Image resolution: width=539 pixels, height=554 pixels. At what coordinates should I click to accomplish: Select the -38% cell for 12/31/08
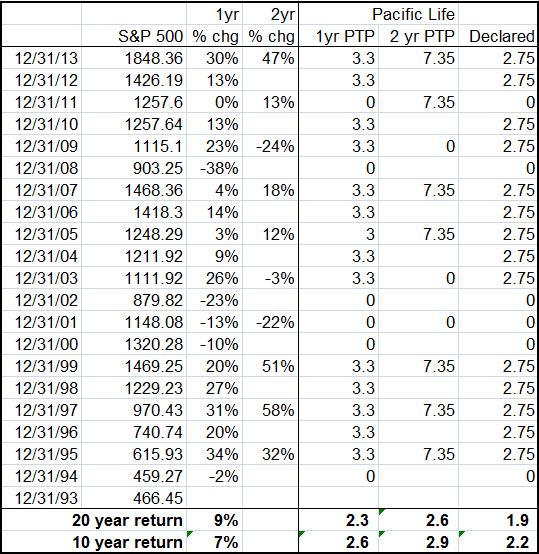click(x=215, y=168)
